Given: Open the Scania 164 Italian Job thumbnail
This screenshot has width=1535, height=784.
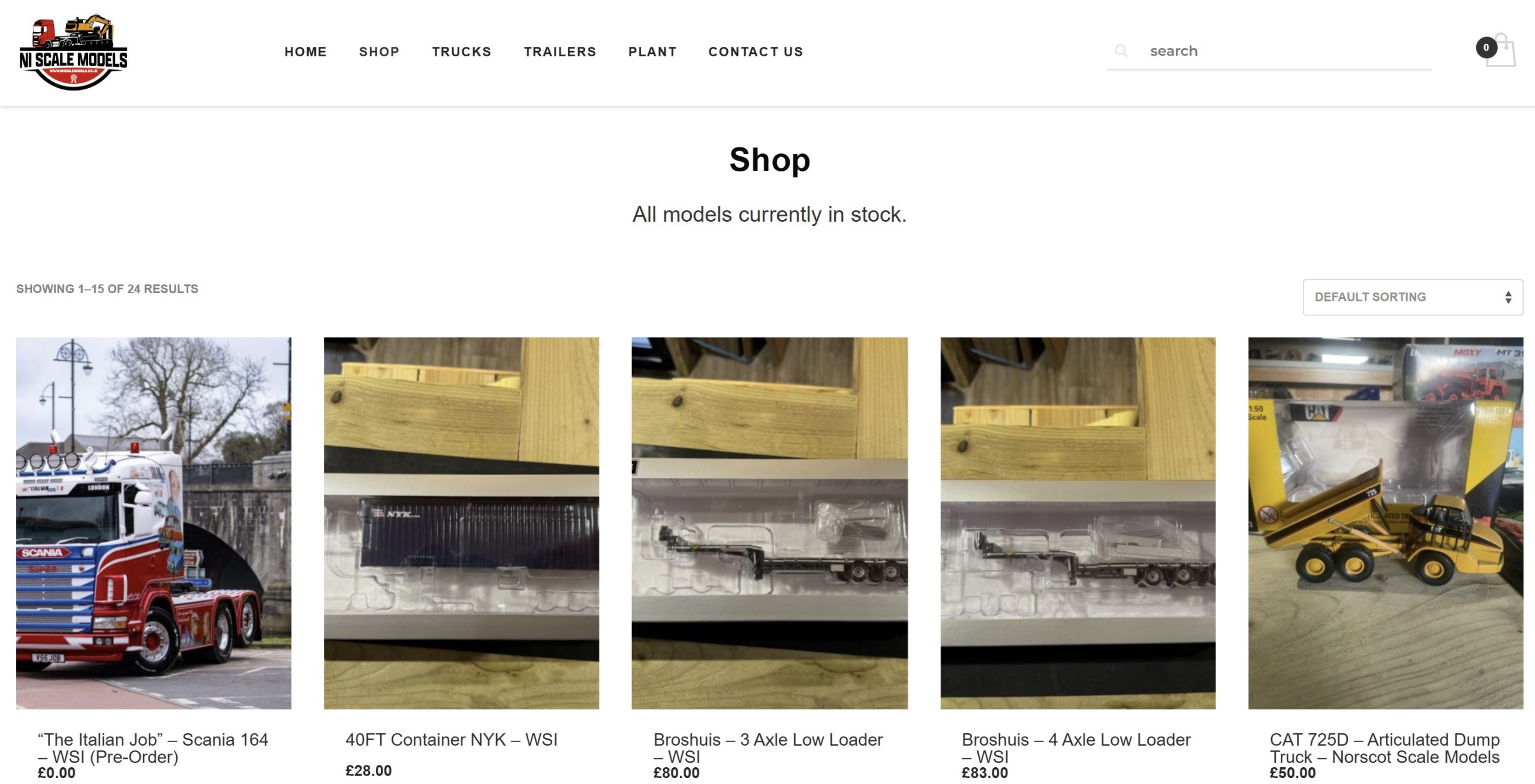Looking at the screenshot, I should click(x=153, y=523).
